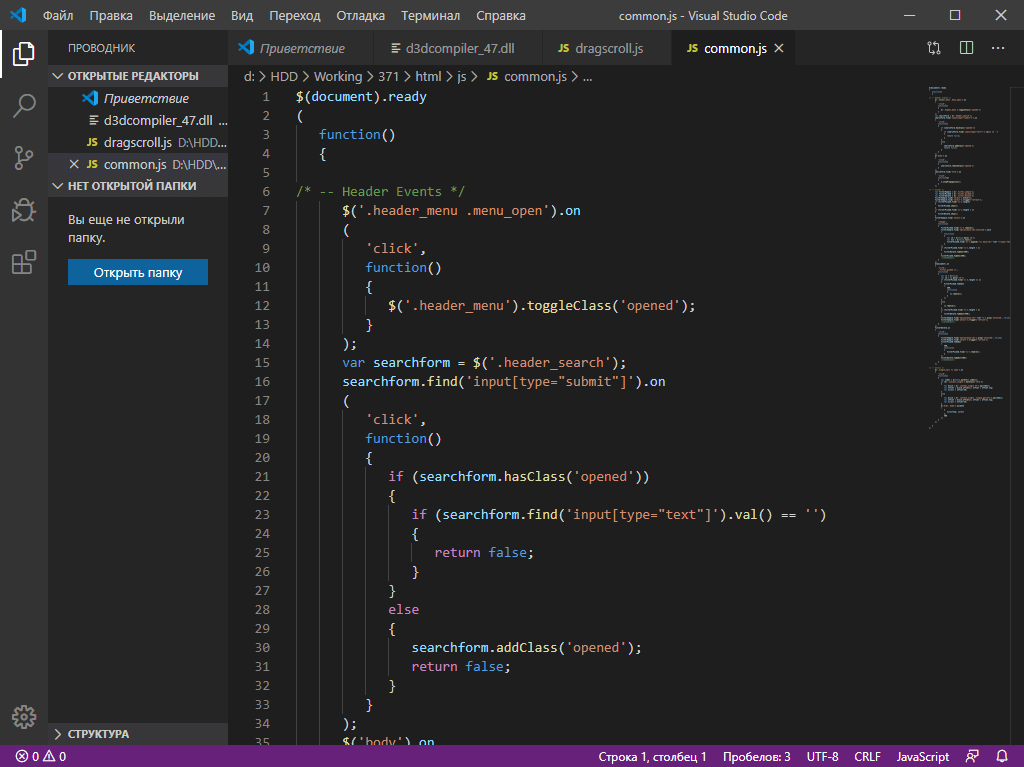Click the 'd:' breadcrumb segment
The height and width of the screenshot is (767, 1024).
click(249, 76)
